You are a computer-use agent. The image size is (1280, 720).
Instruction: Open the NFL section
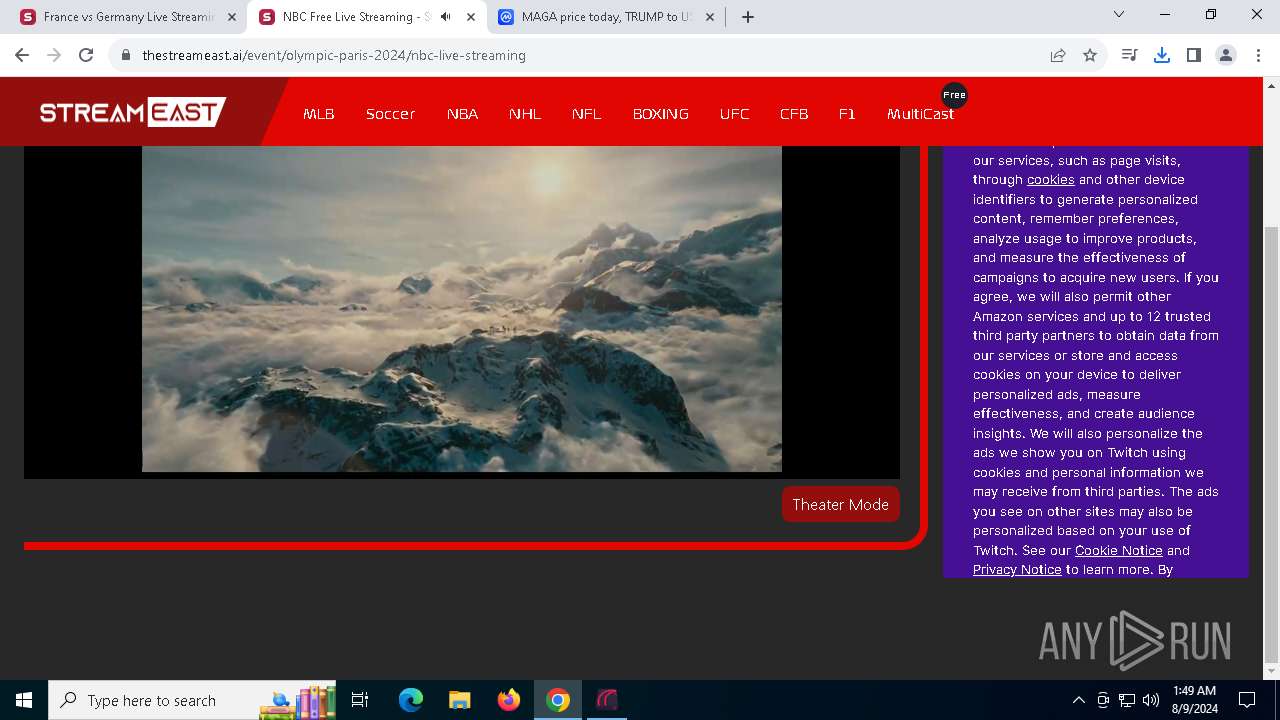(x=587, y=114)
